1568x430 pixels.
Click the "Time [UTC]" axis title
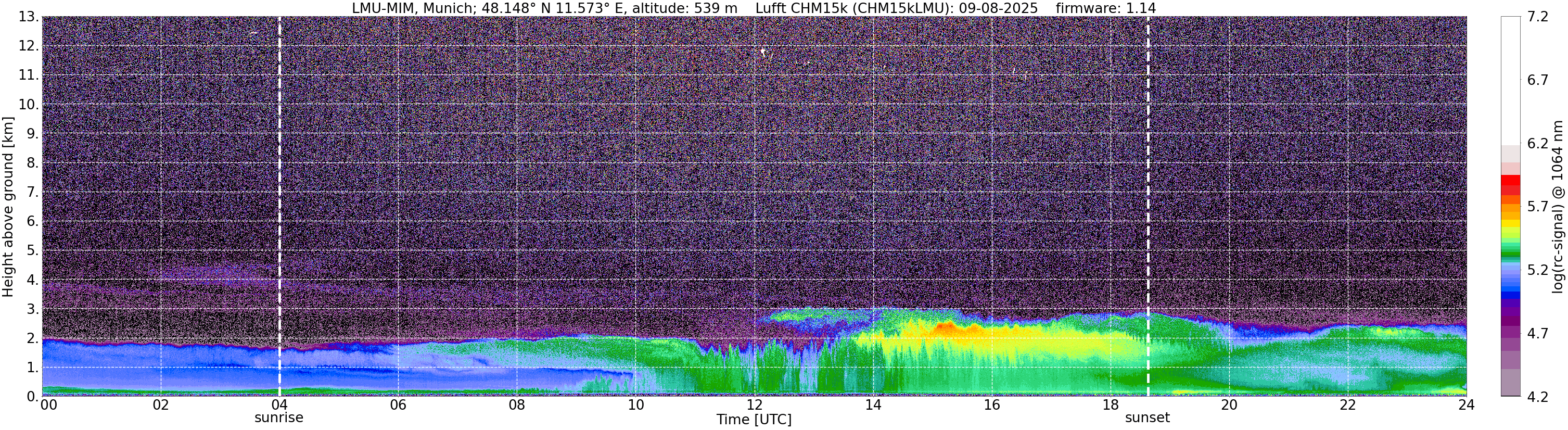click(754, 420)
